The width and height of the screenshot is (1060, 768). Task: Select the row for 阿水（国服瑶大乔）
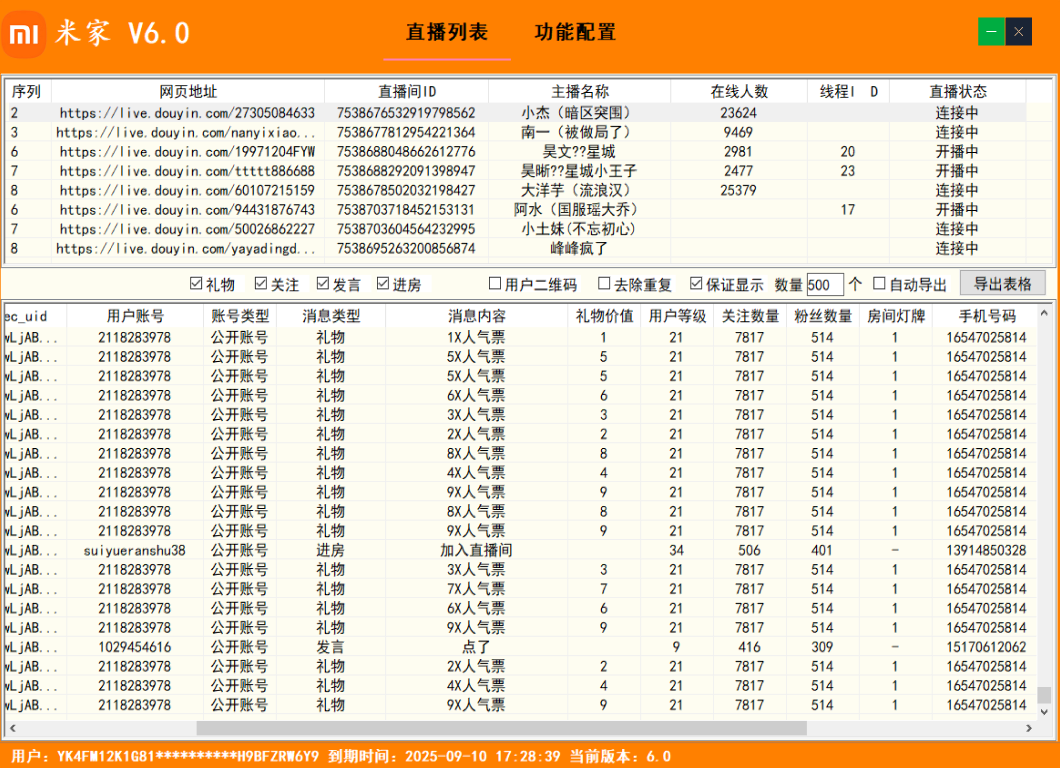[516, 210]
